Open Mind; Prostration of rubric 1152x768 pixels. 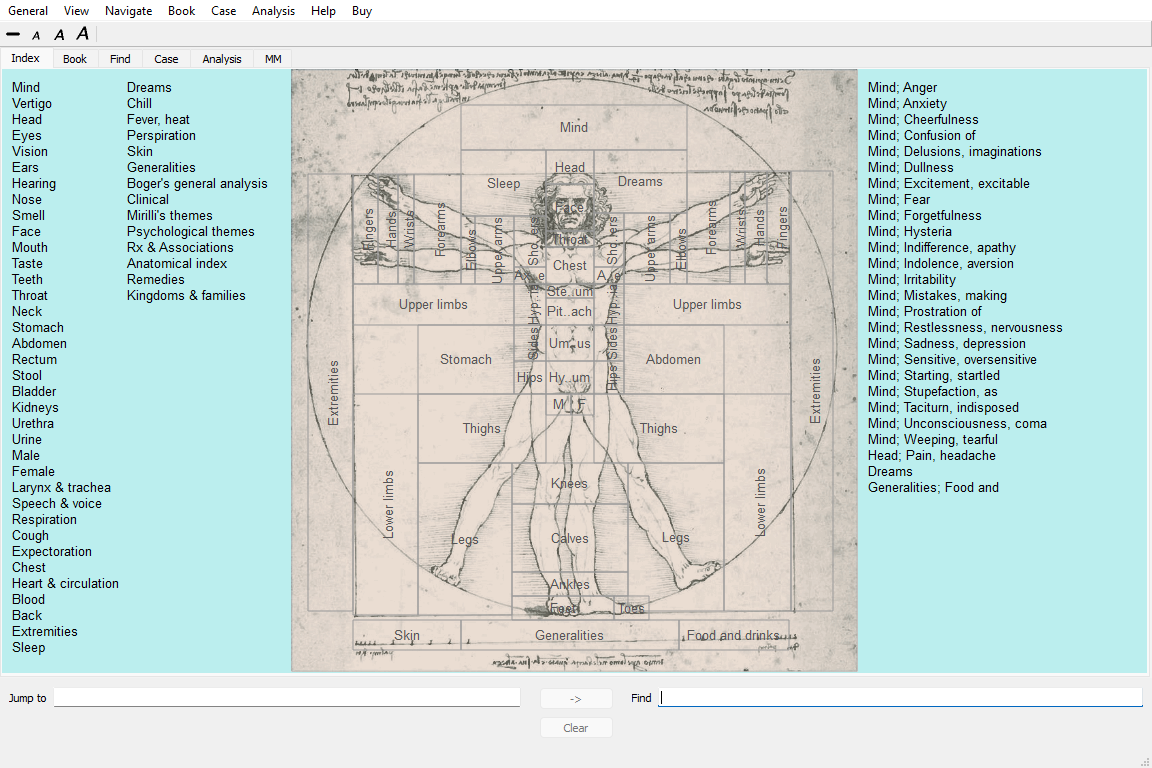[924, 312]
